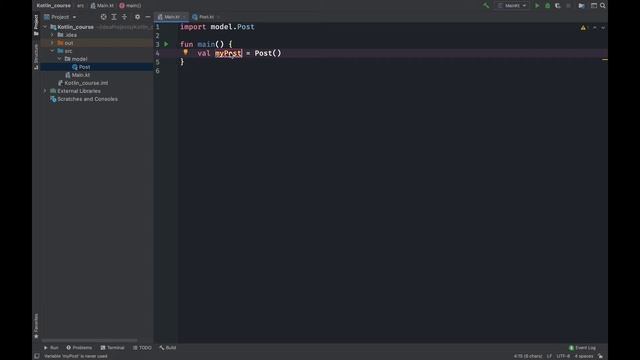Viewport: 640px width, 360px height.
Task: Collapse the src folder arrow
Action: pos(52,51)
